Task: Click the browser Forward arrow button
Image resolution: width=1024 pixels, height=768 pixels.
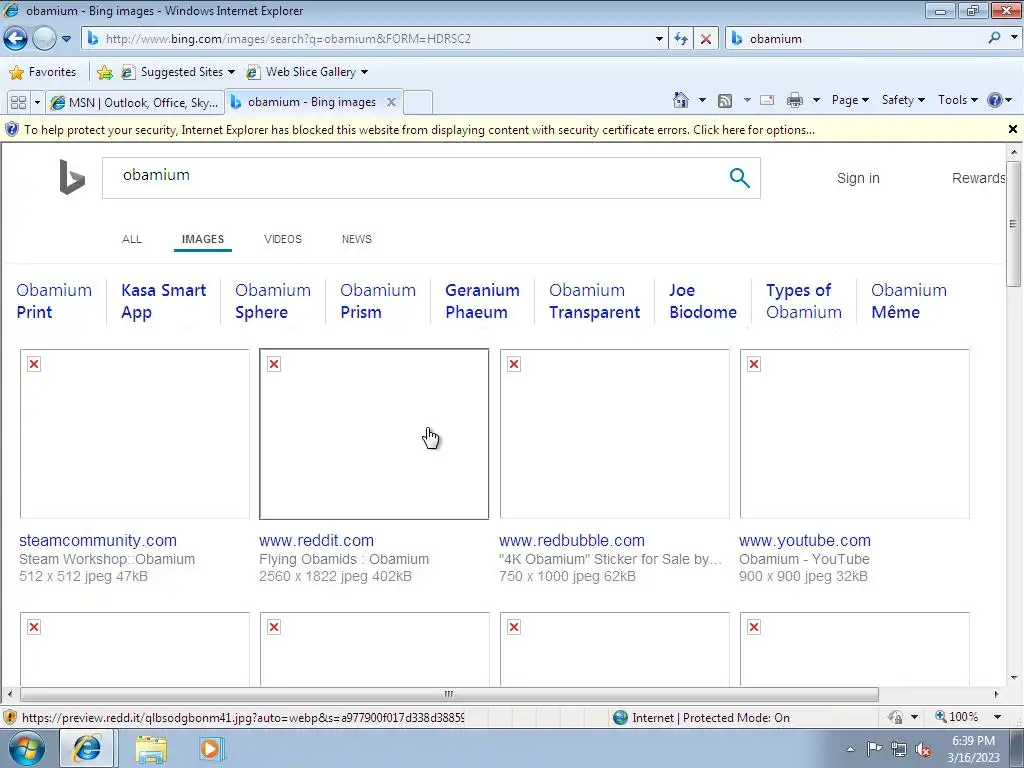Action: (x=44, y=39)
